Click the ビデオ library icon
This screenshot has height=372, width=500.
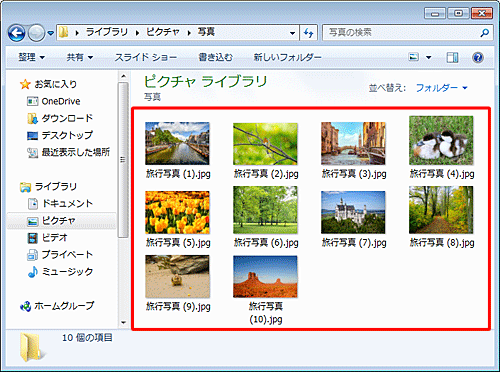[33, 238]
